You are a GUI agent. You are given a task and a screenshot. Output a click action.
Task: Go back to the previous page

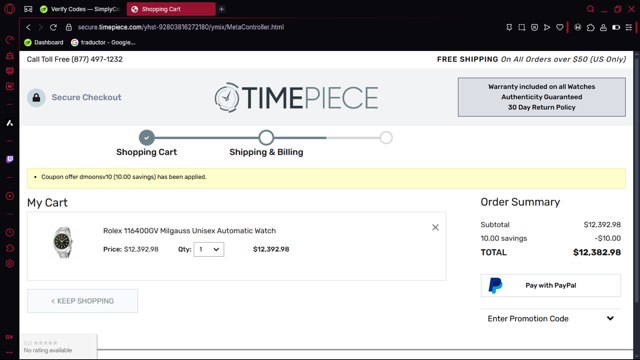tap(28, 27)
